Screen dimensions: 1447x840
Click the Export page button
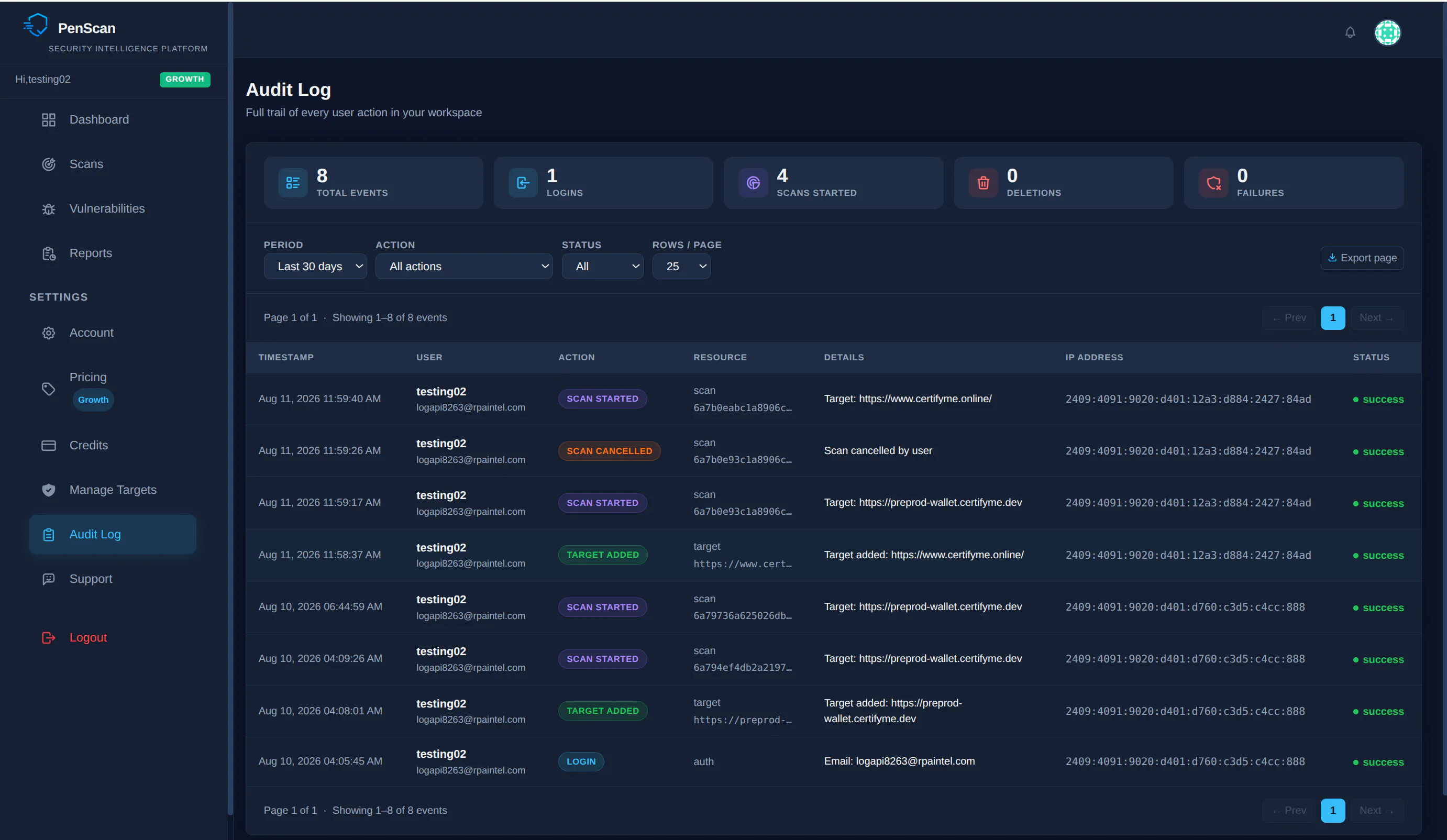[1362, 258]
